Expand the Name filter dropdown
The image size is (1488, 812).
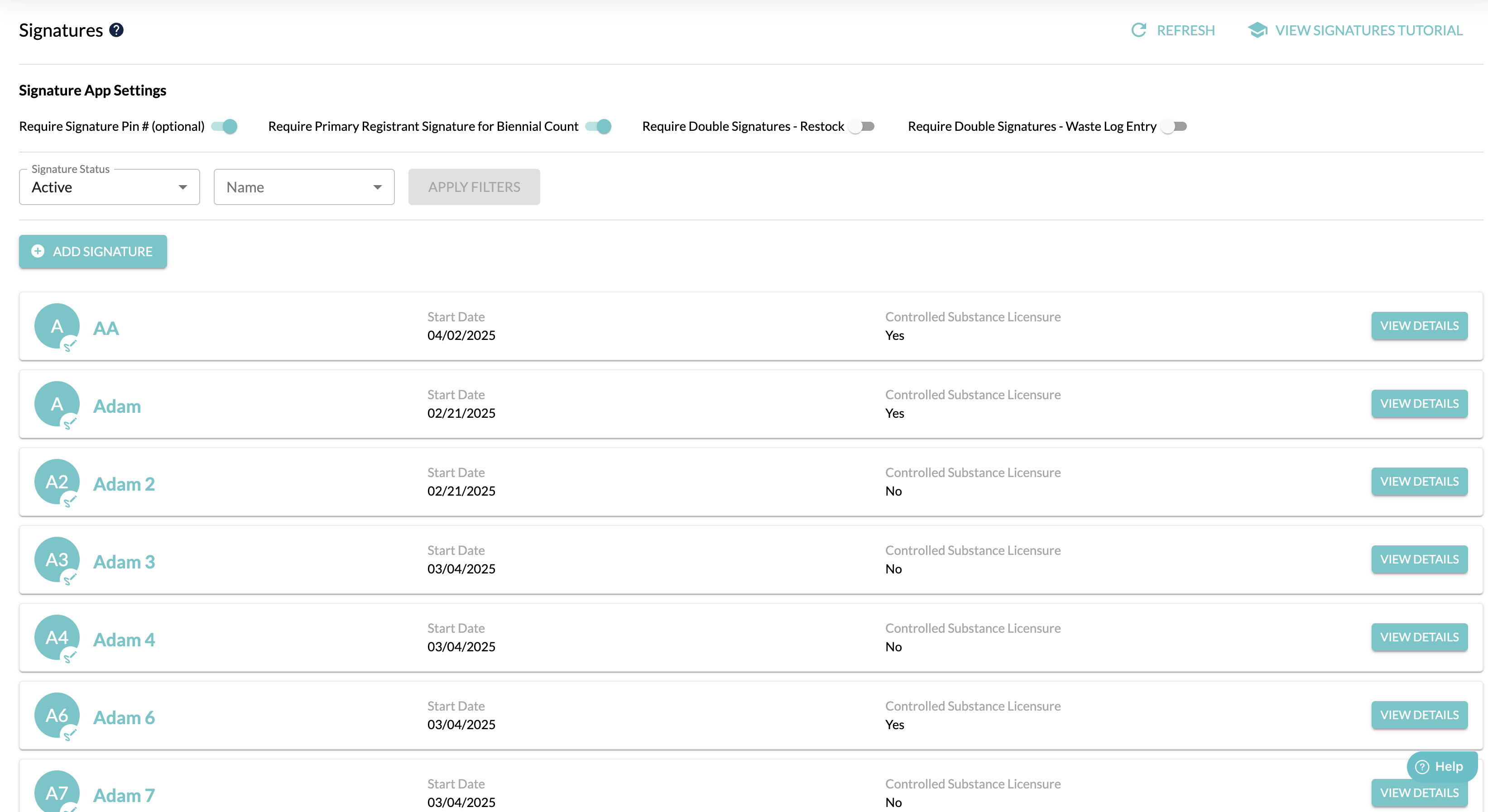pyautogui.click(x=304, y=187)
